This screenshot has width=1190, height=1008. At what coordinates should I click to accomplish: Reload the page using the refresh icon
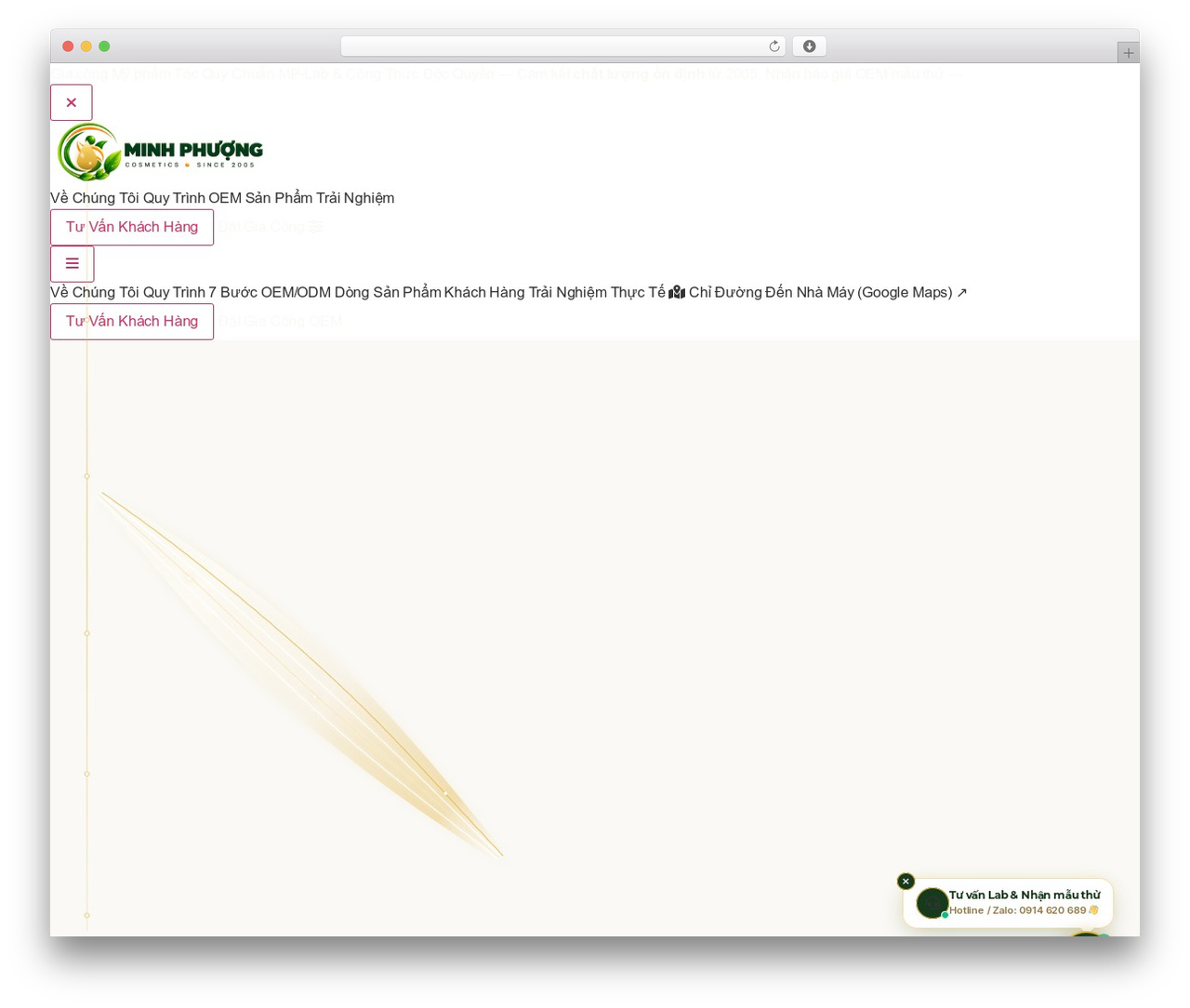(773, 46)
